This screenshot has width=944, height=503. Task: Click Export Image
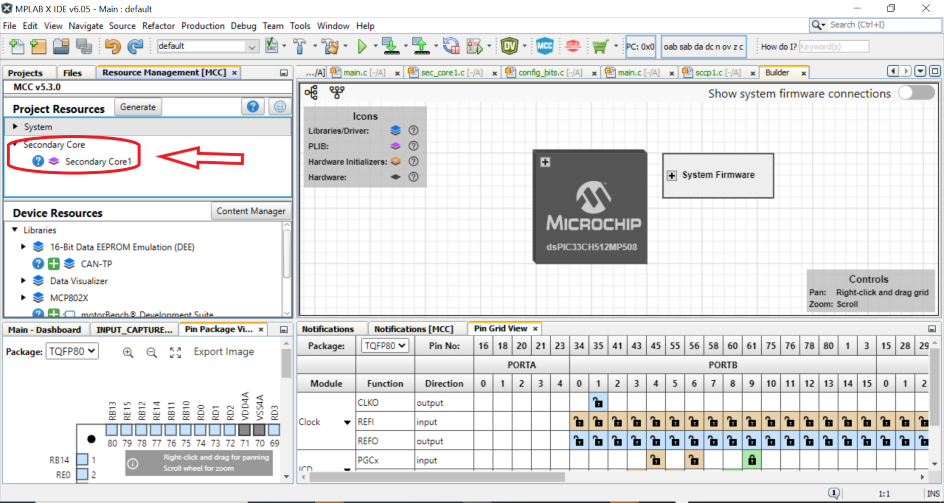[x=224, y=352]
